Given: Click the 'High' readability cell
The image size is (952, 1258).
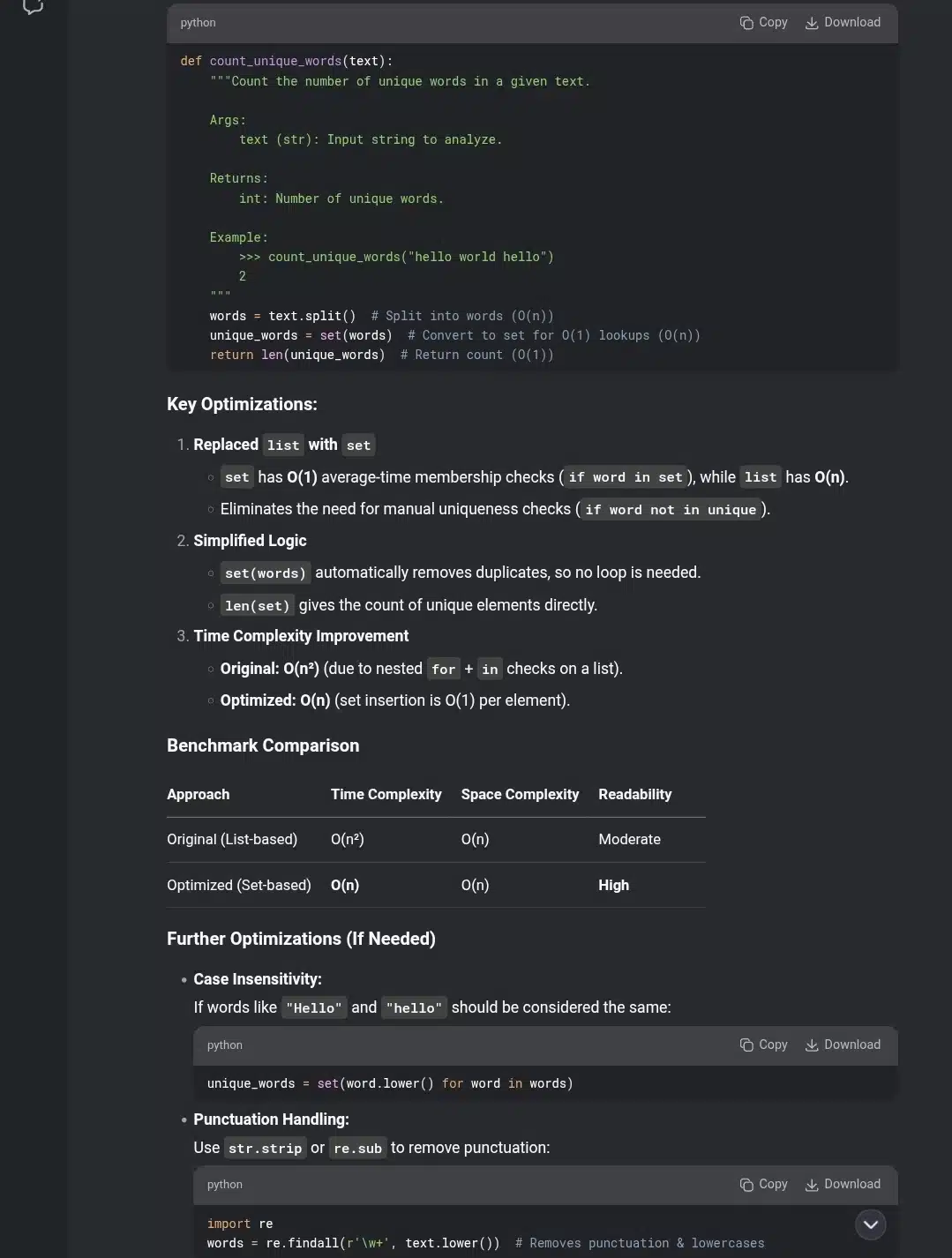Looking at the screenshot, I should coord(613,885).
